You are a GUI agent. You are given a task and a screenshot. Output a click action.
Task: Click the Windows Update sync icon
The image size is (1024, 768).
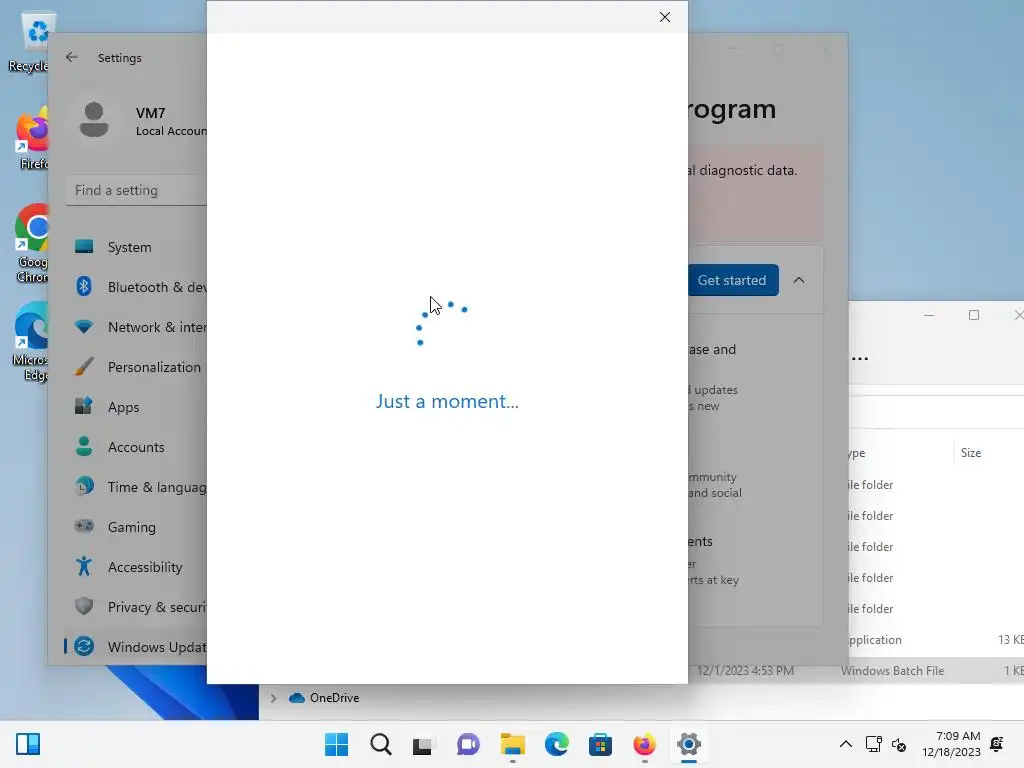[84, 646]
